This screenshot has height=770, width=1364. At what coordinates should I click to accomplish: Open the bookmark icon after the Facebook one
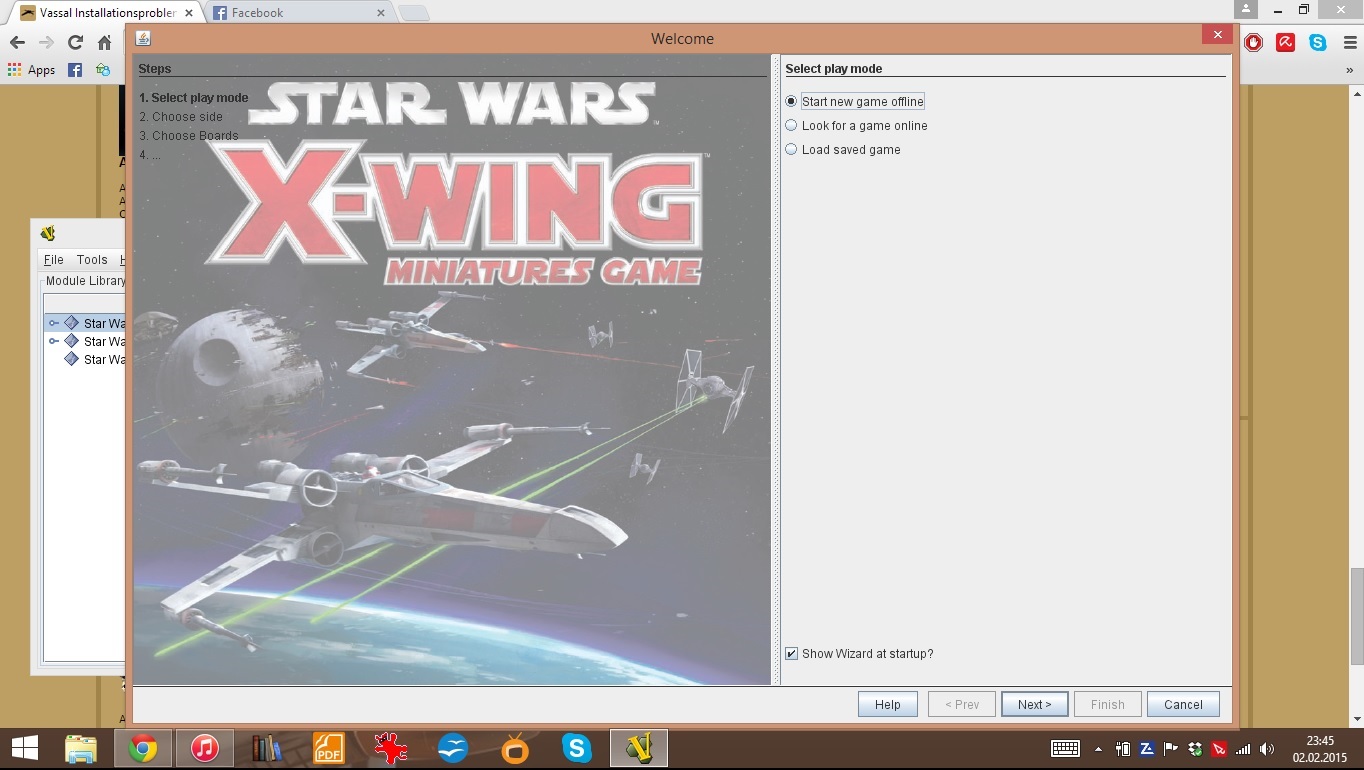click(x=103, y=70)
